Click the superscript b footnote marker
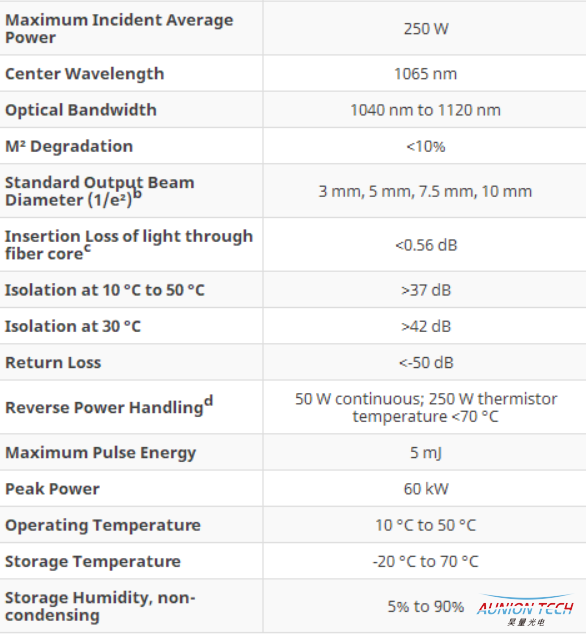Screen dimensions: 586x636 click(138, 193)
